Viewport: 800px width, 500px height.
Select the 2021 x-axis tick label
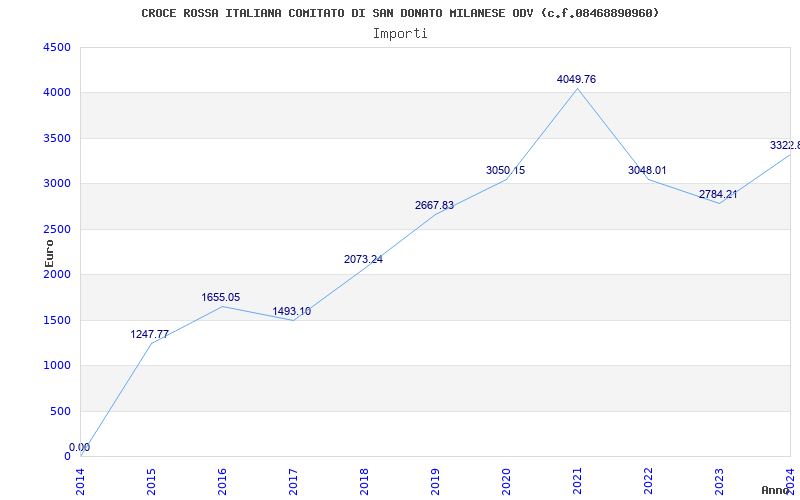pos(577,481)
